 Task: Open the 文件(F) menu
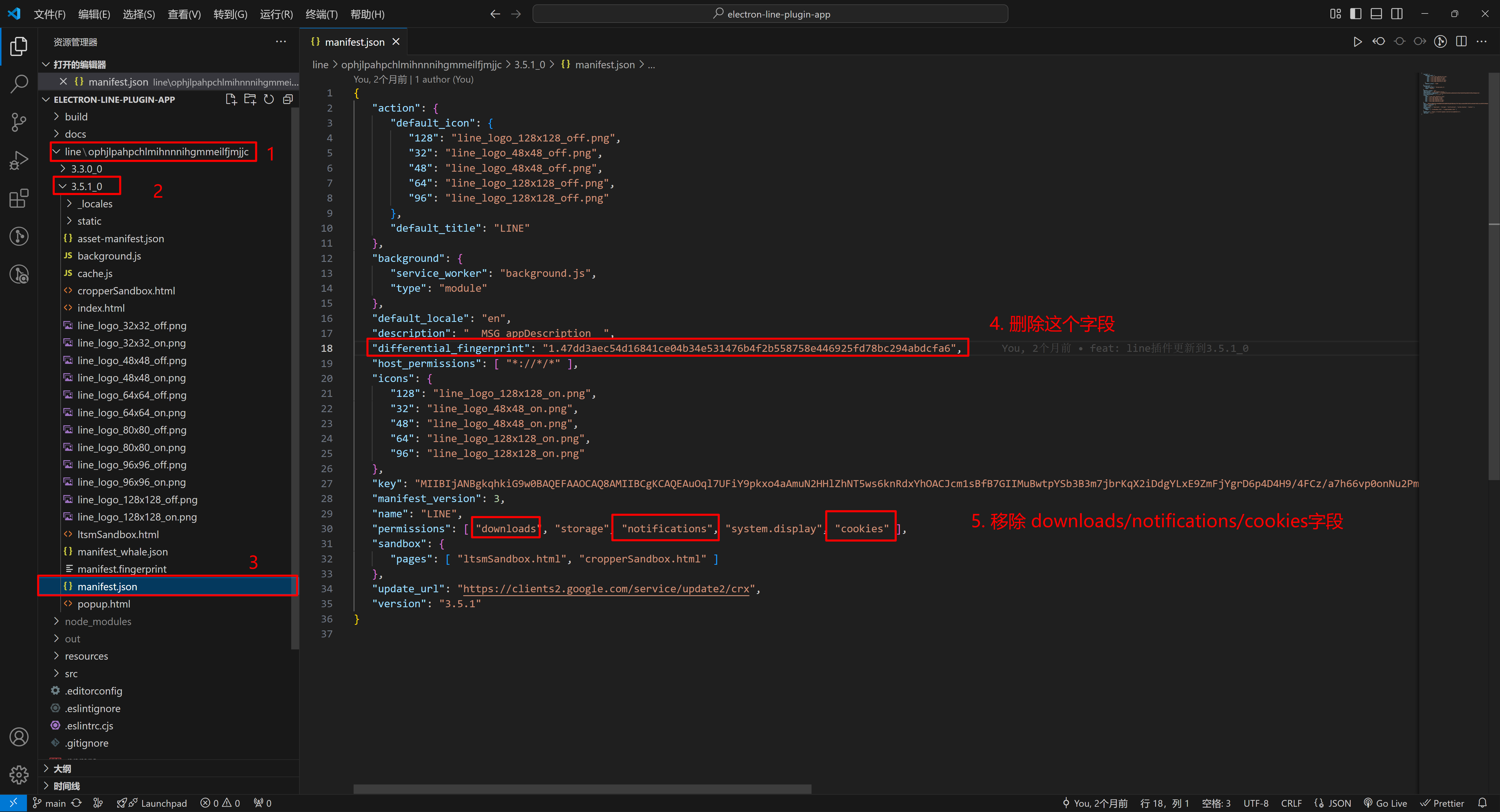click(50, 14)
